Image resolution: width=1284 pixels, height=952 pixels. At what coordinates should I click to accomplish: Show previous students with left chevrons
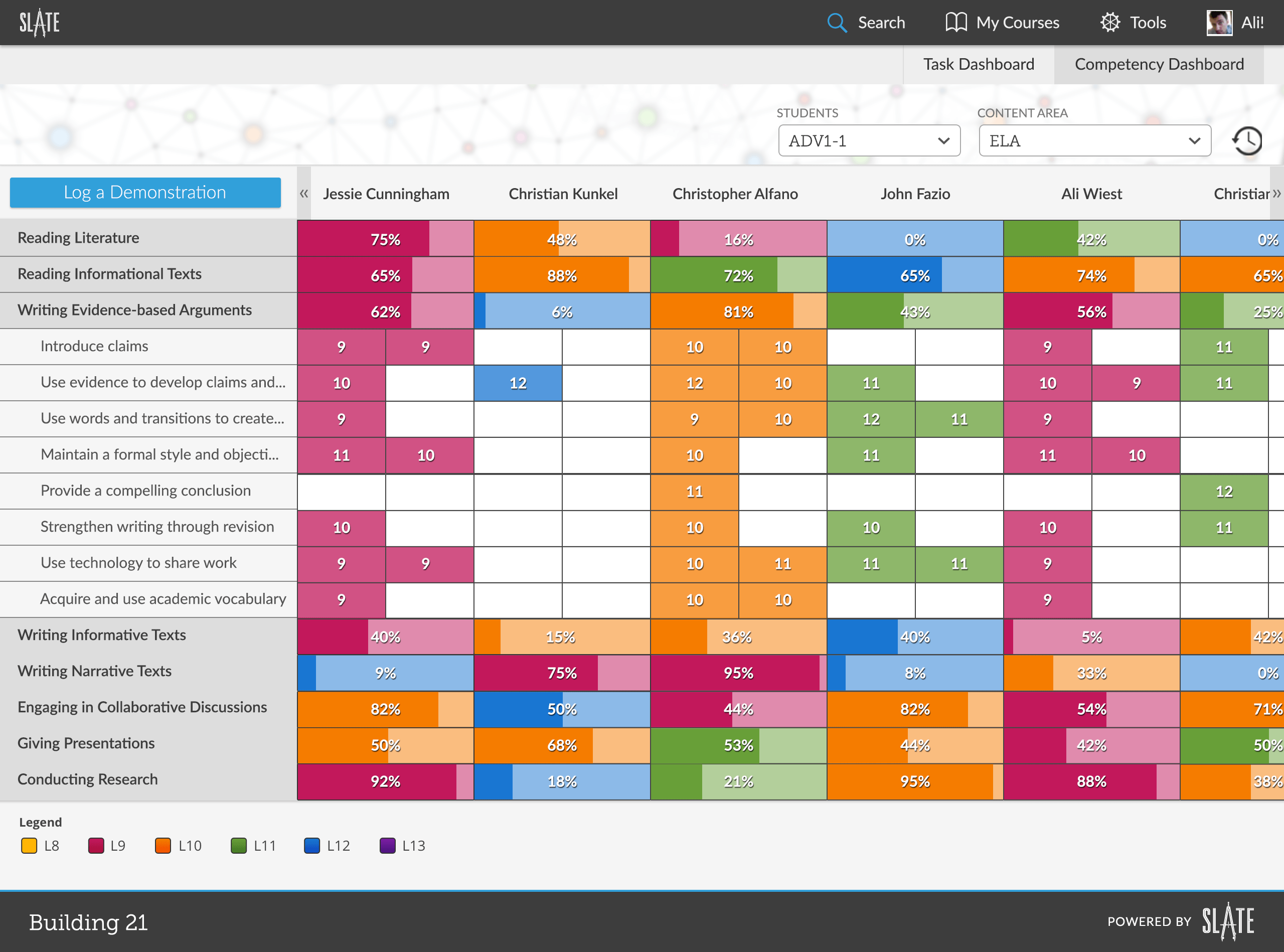(x=304, y=194)
